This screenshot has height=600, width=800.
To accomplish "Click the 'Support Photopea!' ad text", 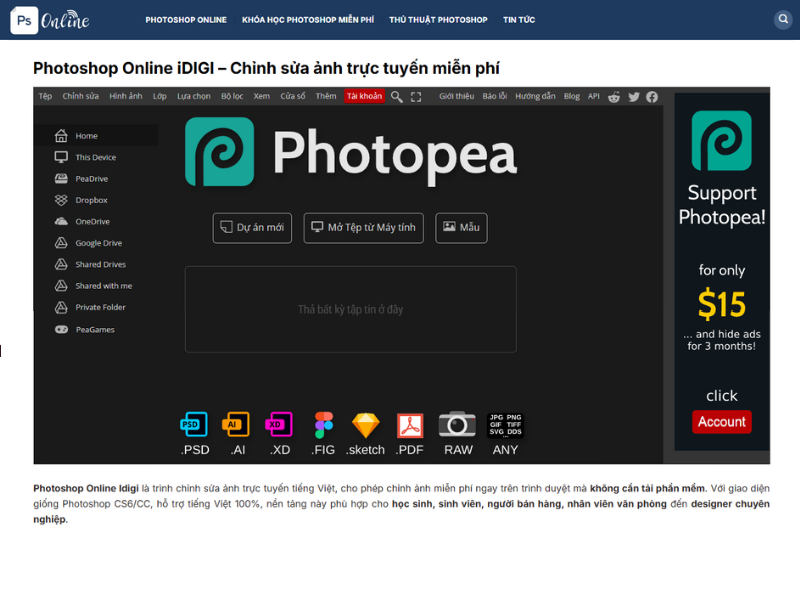I will point(722,205).
